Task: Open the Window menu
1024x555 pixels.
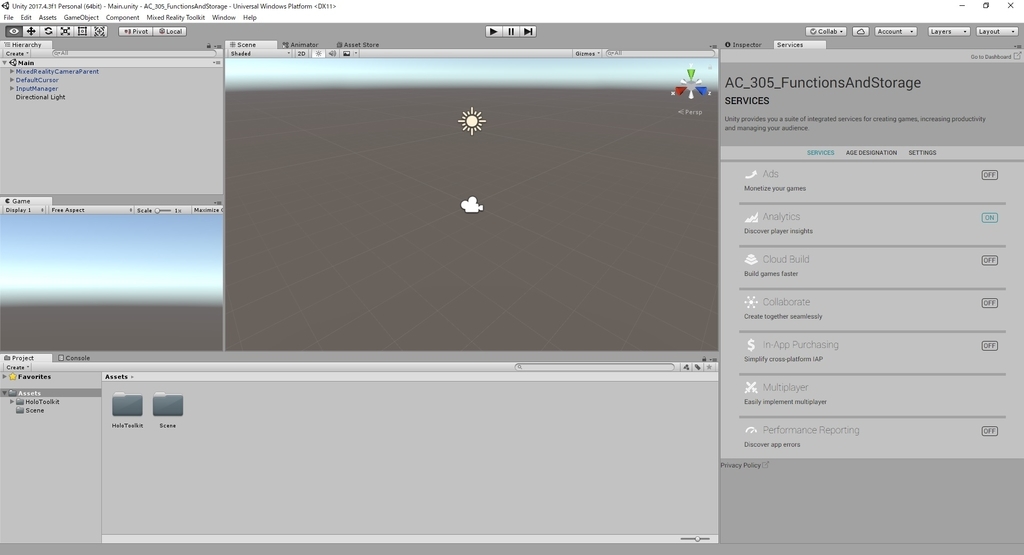Action: (x=223, y=18)
